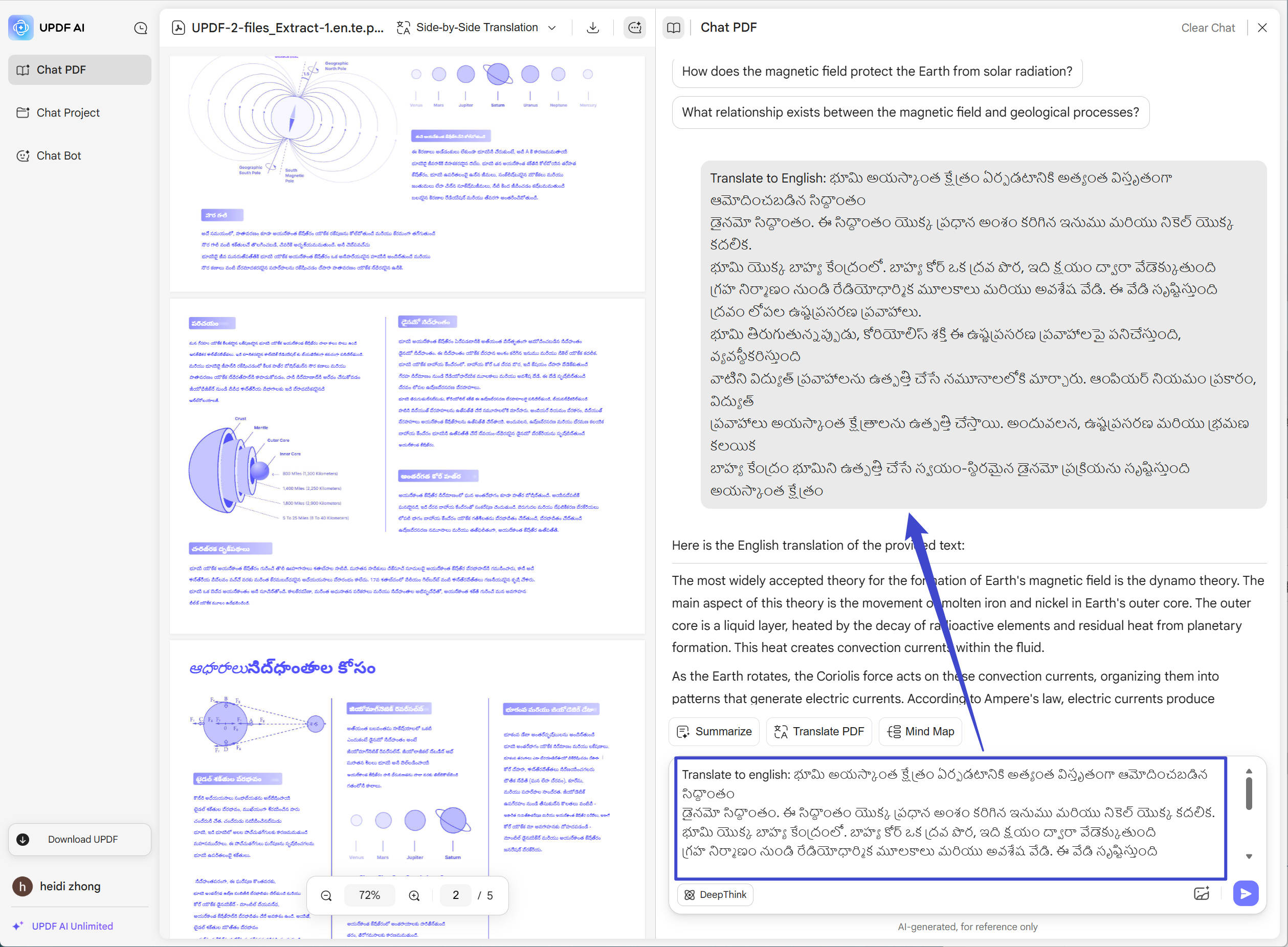Viewport: 1288px width, 947px height.
Task: Select question about solar radiation protection
Action: click(x=877, y=71)
